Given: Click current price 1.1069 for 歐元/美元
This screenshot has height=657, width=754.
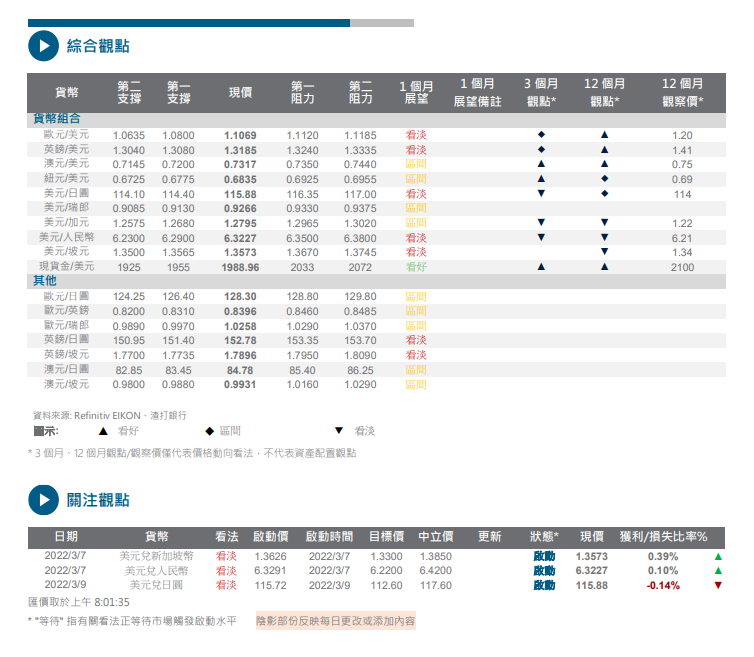Looking at the screenshot, I should [x=240, y=136].
